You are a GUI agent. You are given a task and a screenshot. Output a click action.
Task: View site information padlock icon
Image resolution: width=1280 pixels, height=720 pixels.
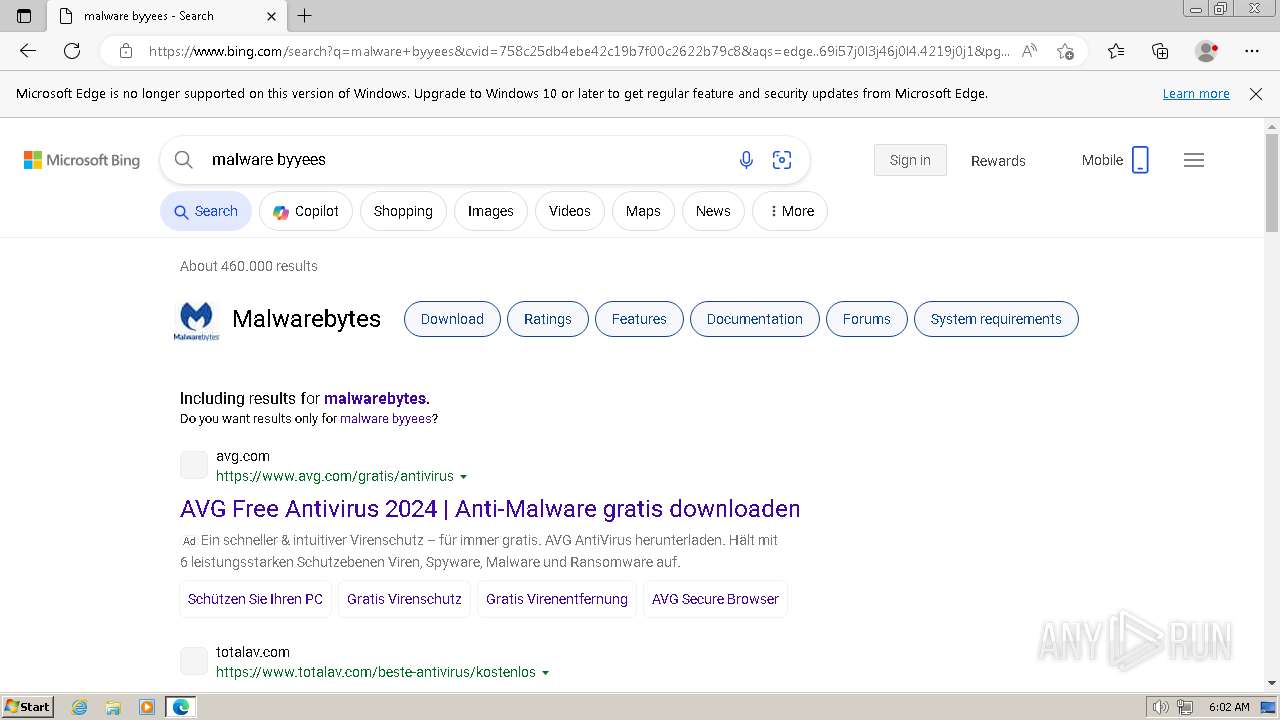click(x=125, y=51)
